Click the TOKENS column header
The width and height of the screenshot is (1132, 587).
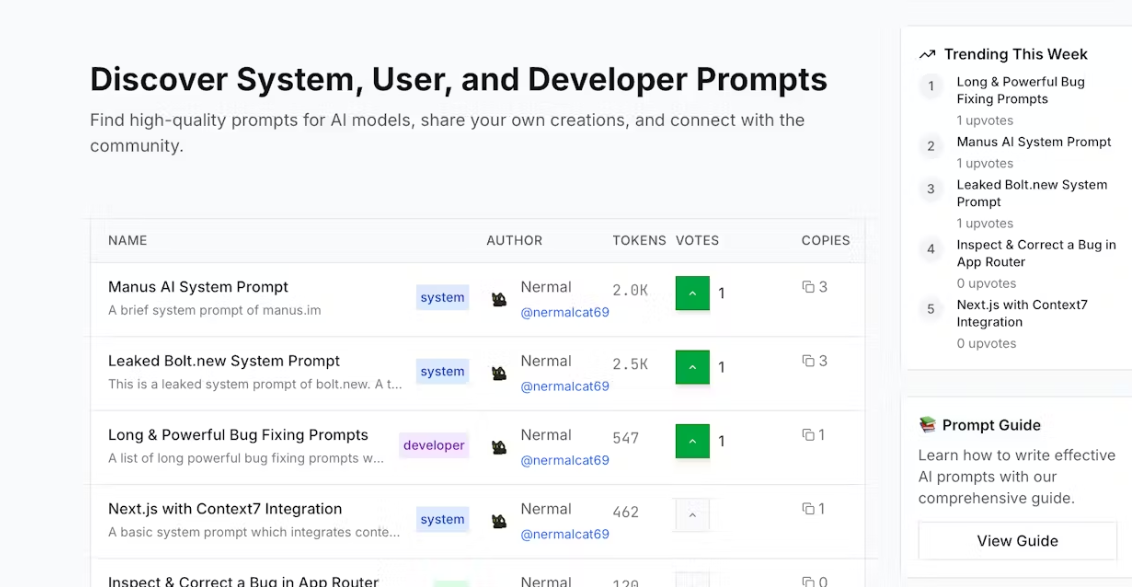[639, 240]
